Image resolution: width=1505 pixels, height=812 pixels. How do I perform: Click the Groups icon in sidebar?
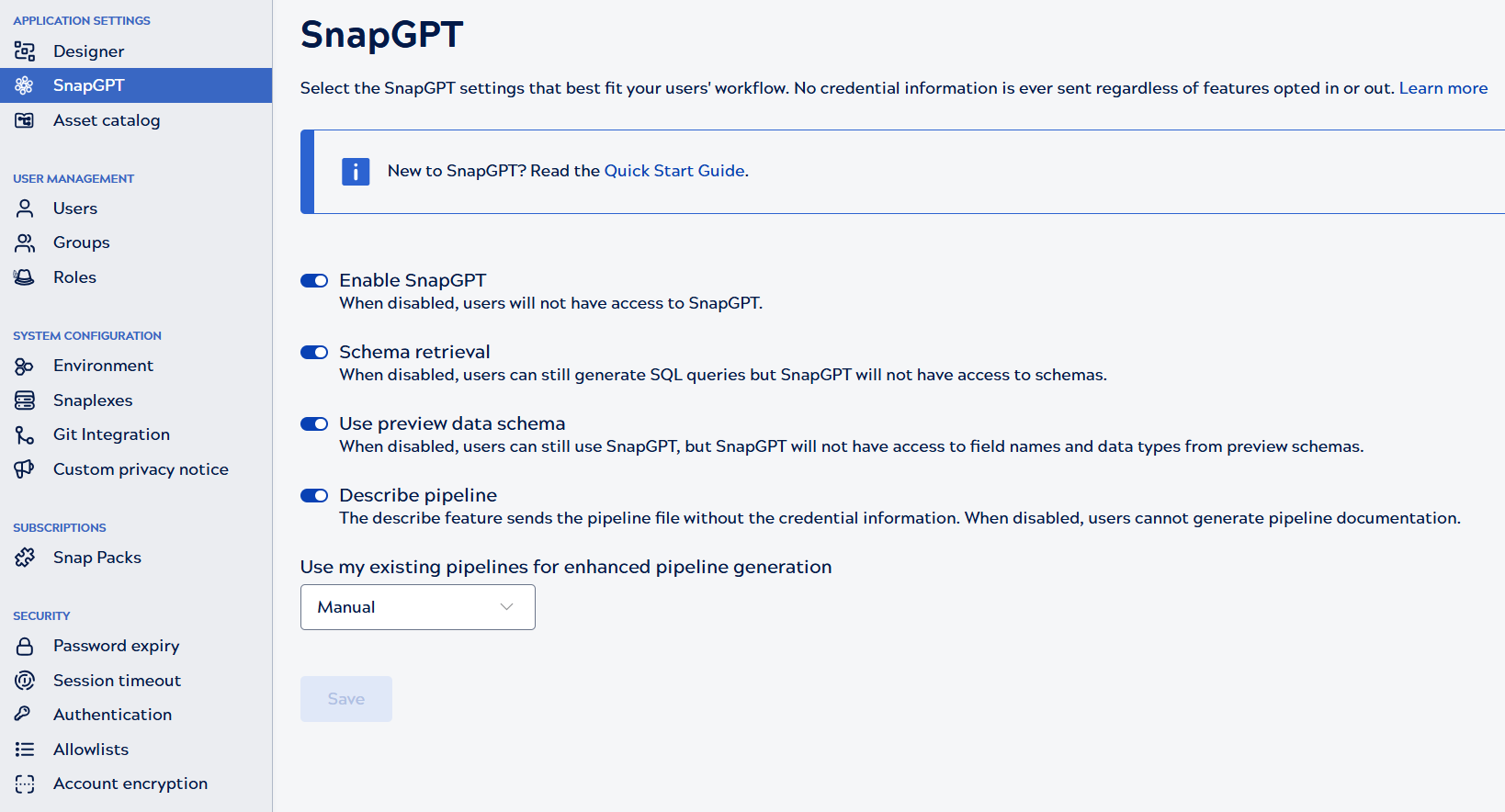tap(24, 242)
